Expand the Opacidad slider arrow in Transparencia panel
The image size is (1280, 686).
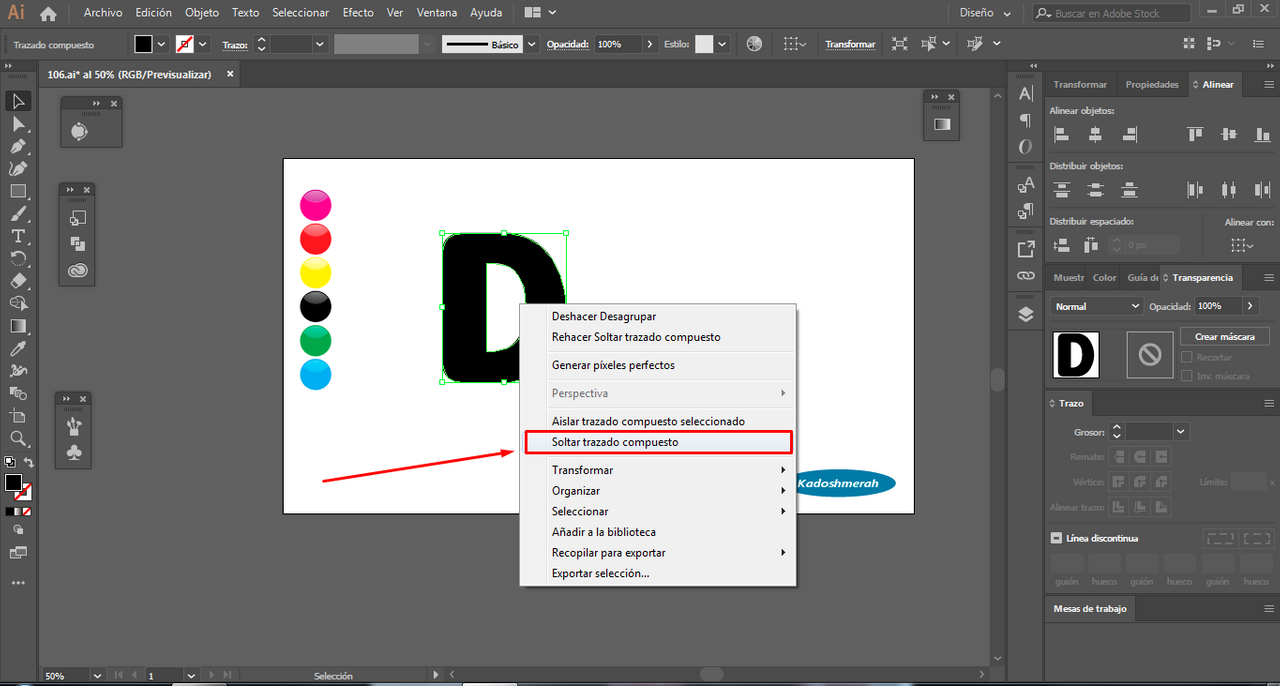tap(1250, 306)
